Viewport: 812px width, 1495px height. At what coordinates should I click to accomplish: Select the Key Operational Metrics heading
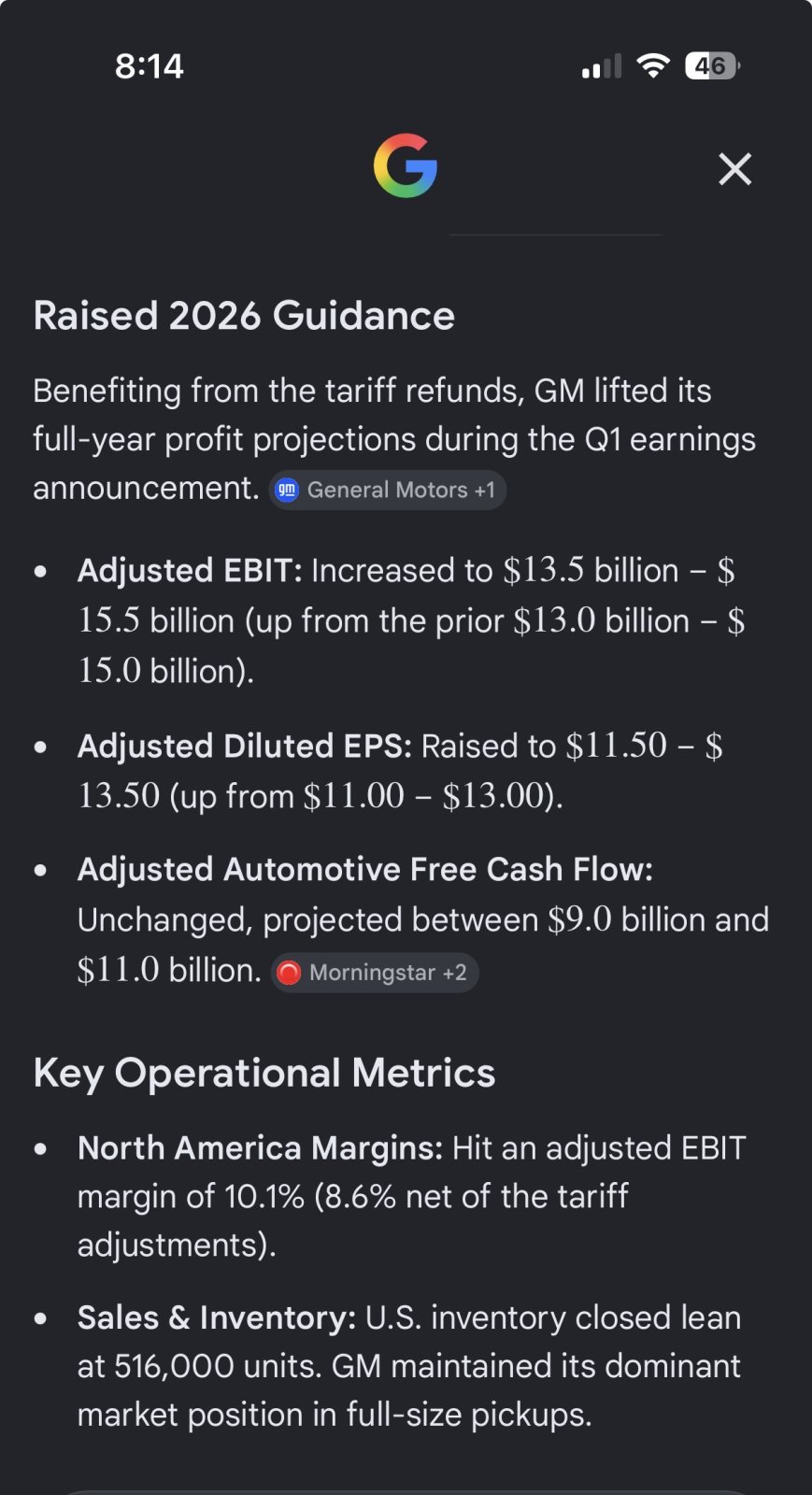point(264,1073)
